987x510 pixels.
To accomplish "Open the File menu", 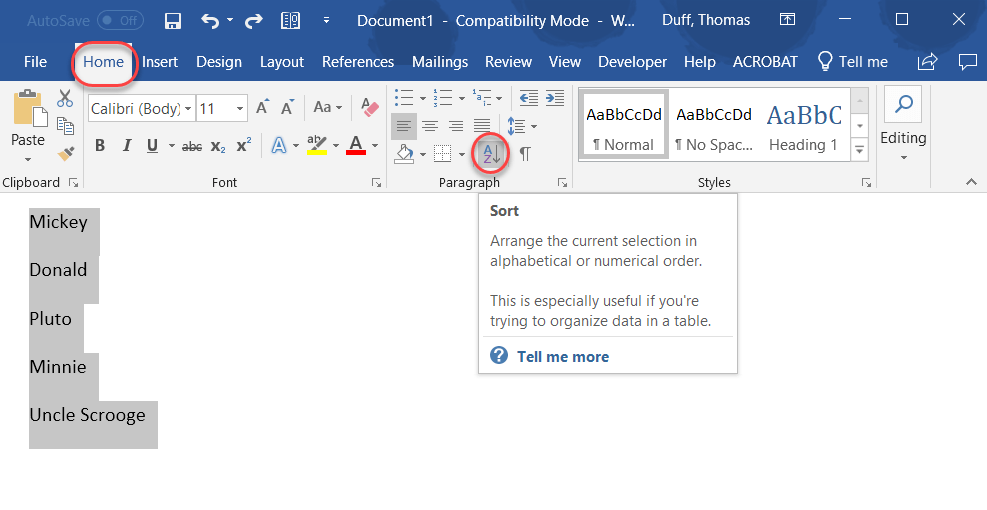I will click(x=35, y=62).
